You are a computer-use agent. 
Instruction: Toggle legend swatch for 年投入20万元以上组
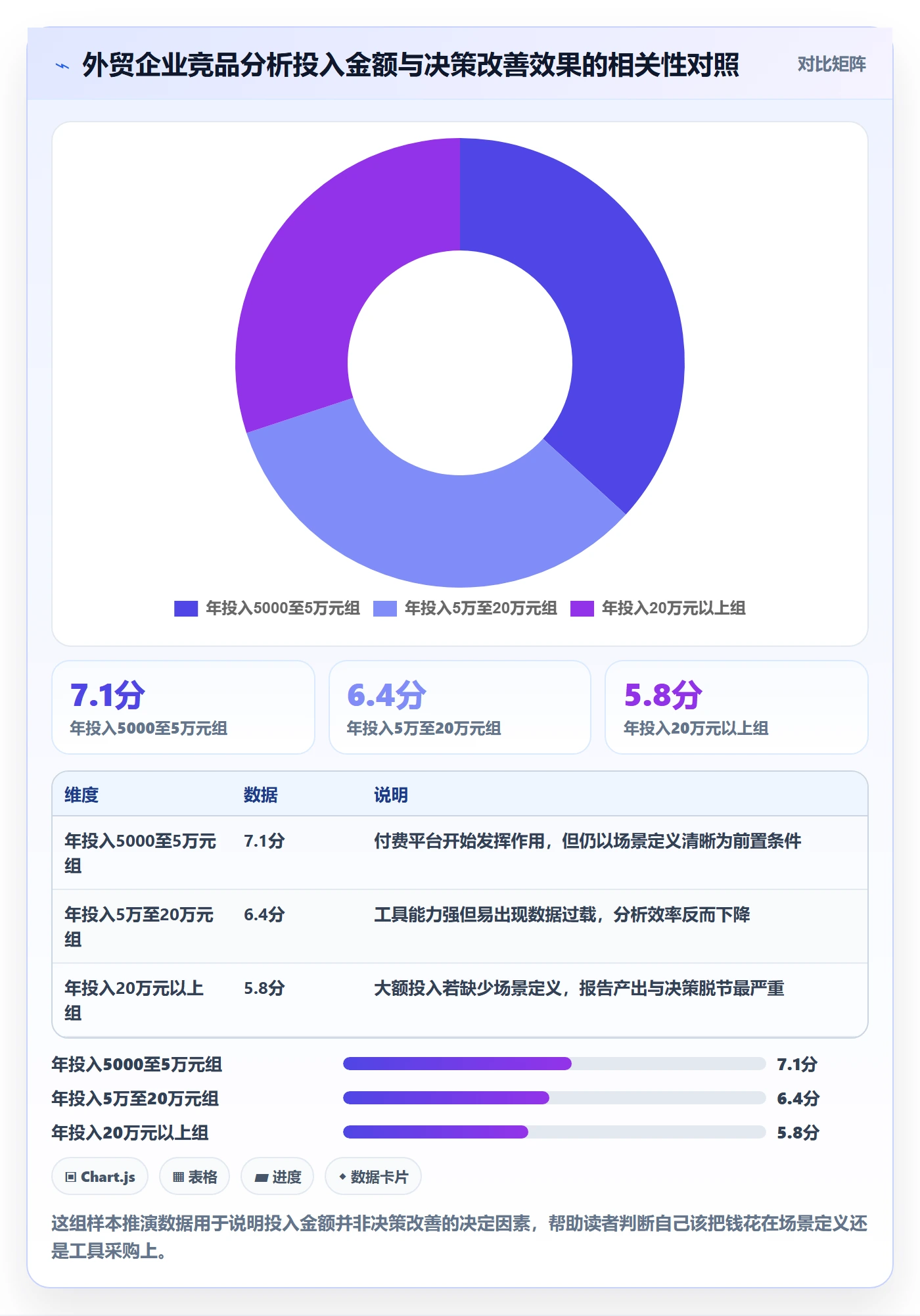pyautogui.click(x=582, y=609)
